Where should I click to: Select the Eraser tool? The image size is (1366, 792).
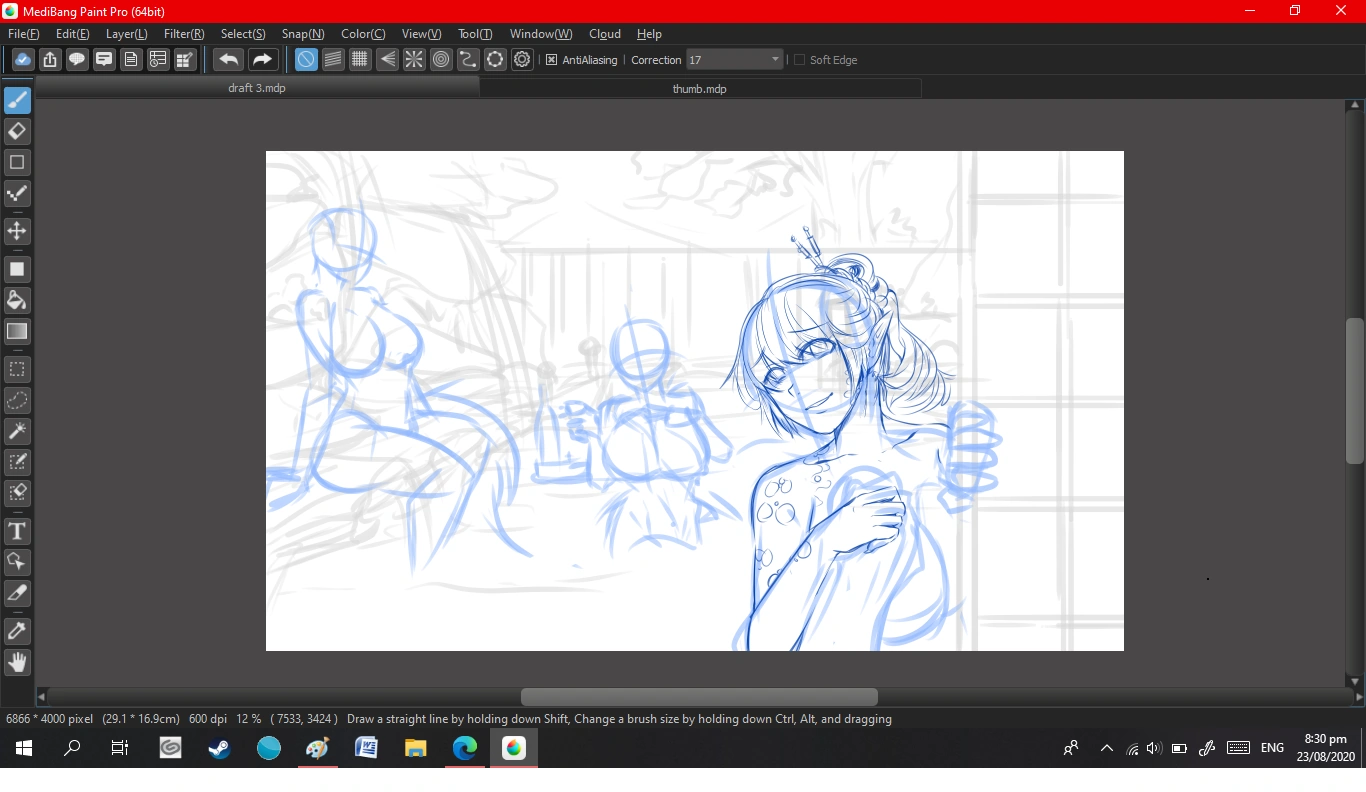(x=17, y=131)
